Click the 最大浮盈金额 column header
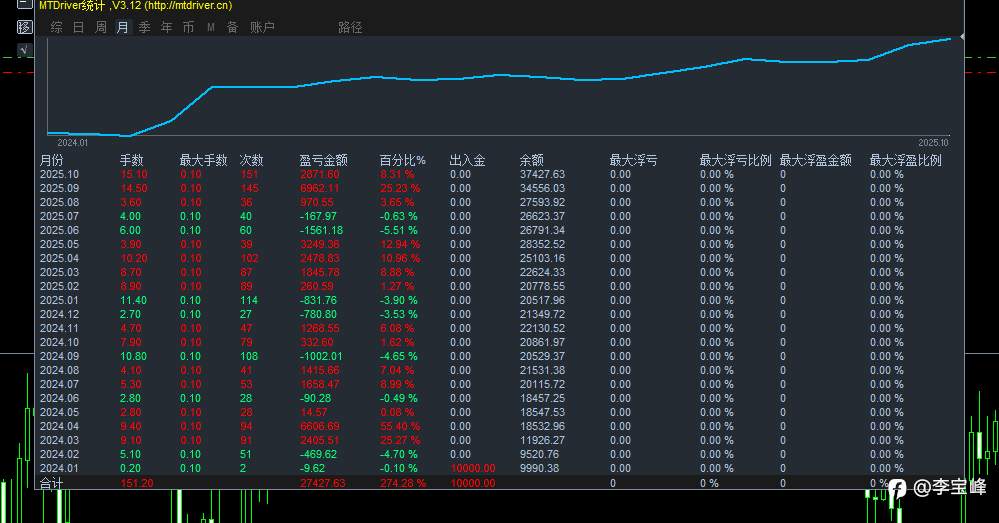Viewport: 999px width, 523px height. (x=816, y=160)
